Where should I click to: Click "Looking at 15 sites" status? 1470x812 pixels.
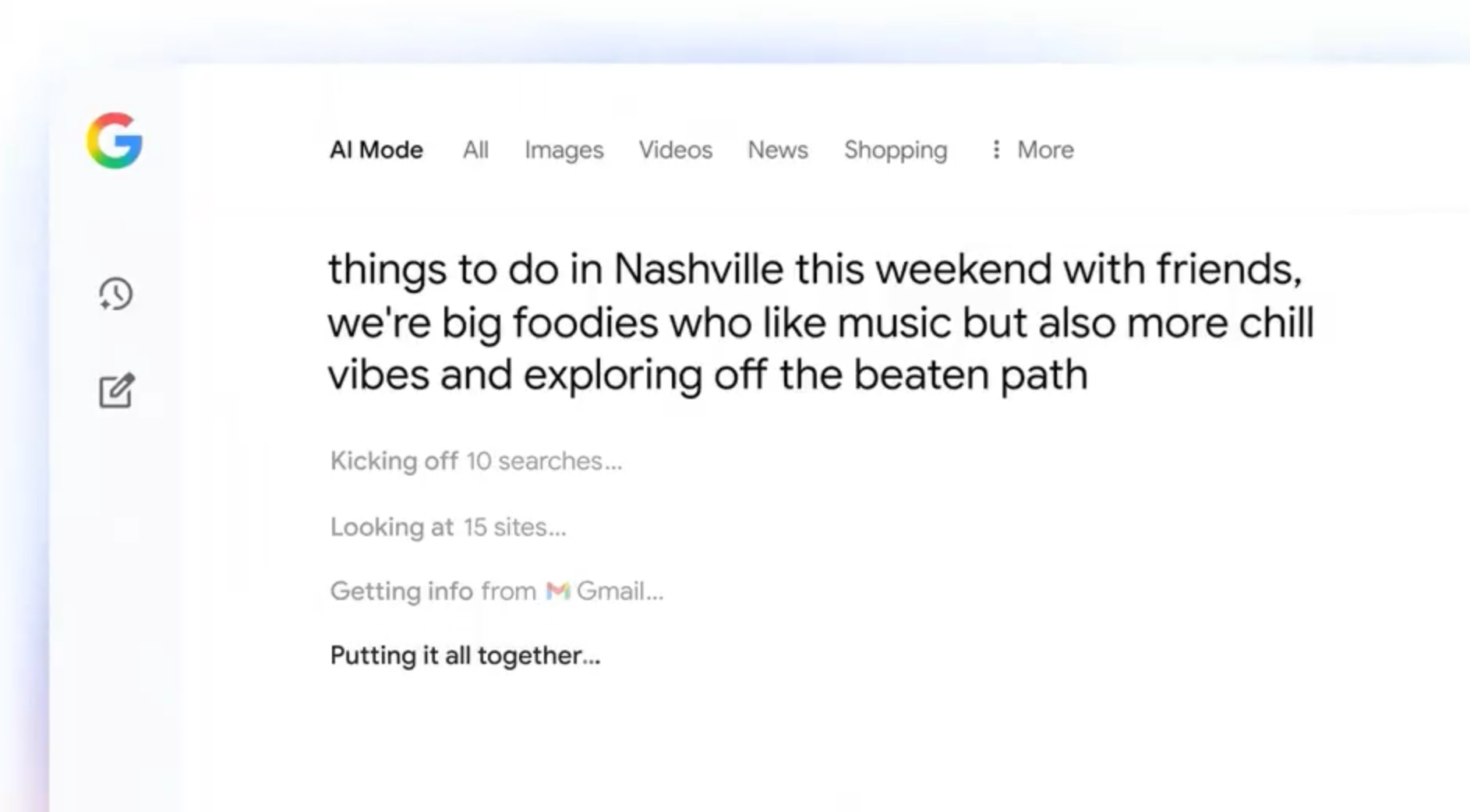447,527
